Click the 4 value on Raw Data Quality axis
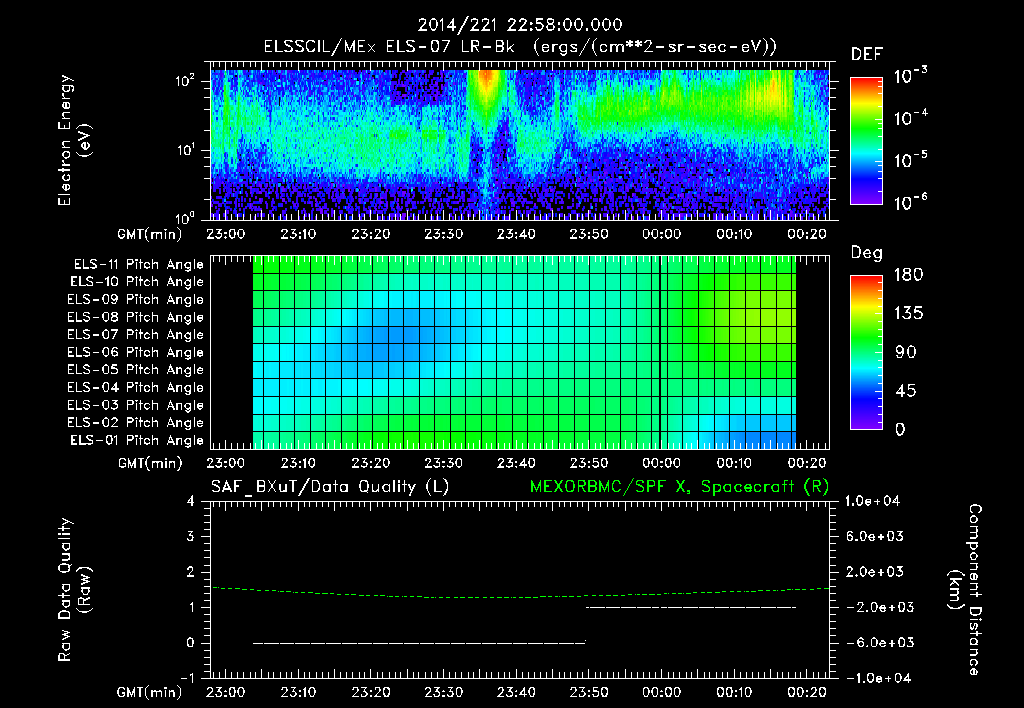Viewport: 1024px width, 708px height. click(x=191, y=502)
